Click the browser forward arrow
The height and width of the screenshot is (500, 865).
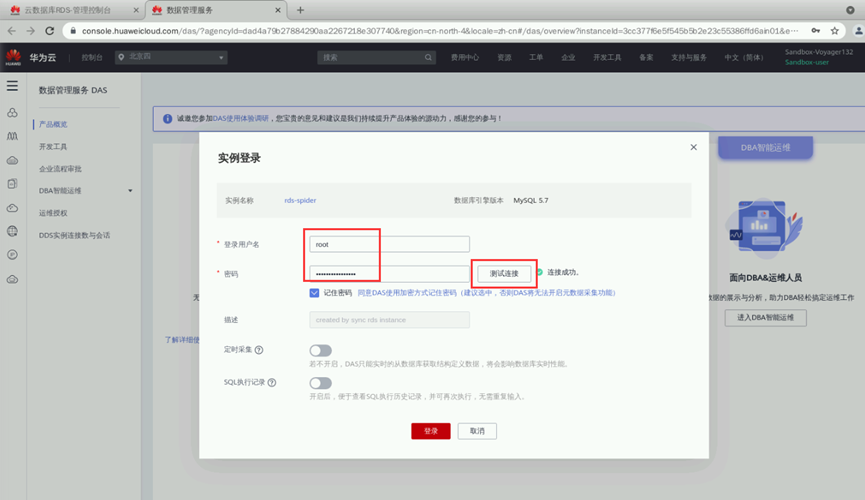point(30,31)
